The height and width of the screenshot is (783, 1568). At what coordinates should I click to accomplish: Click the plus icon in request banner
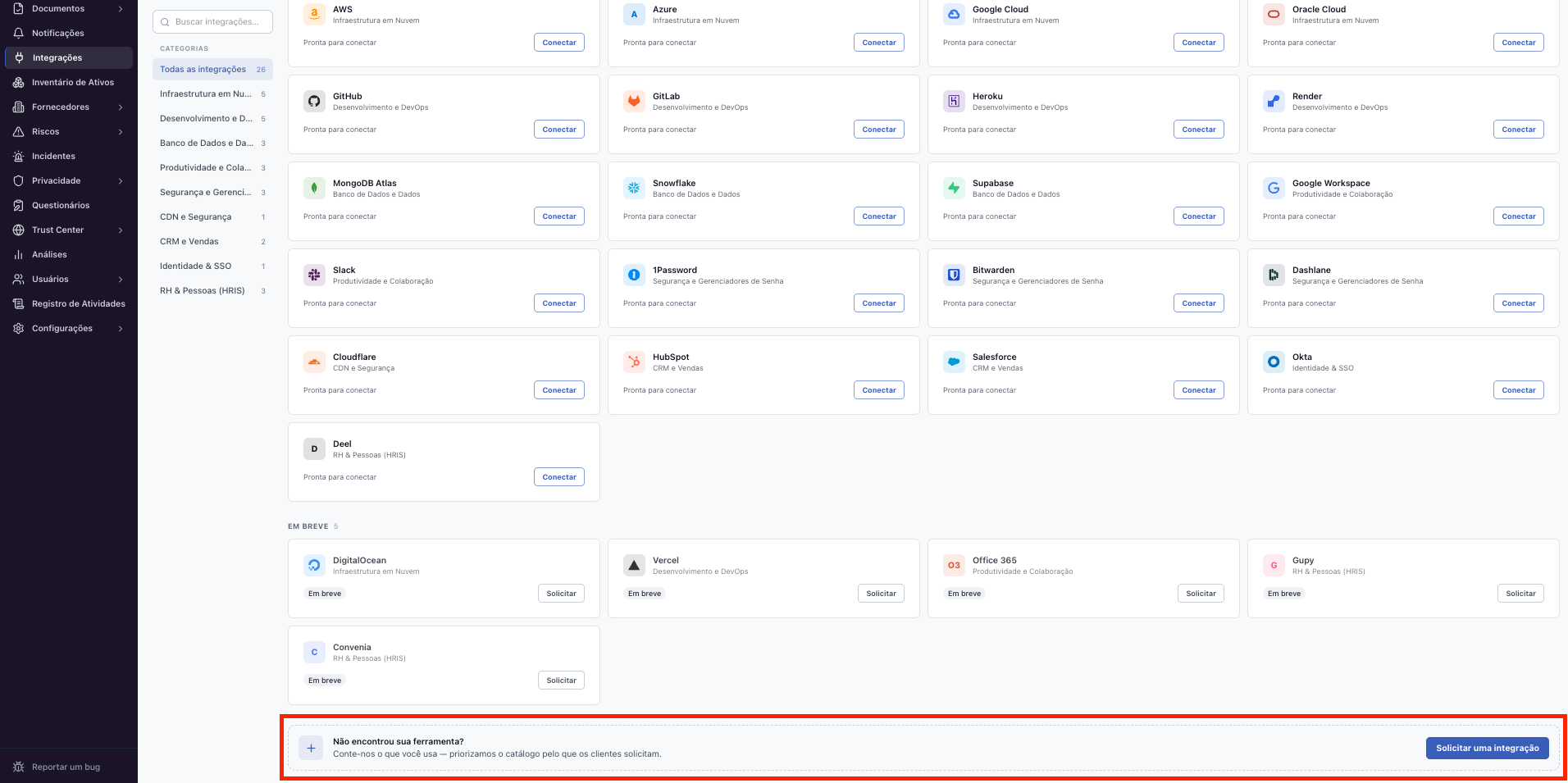coord(311,748)
